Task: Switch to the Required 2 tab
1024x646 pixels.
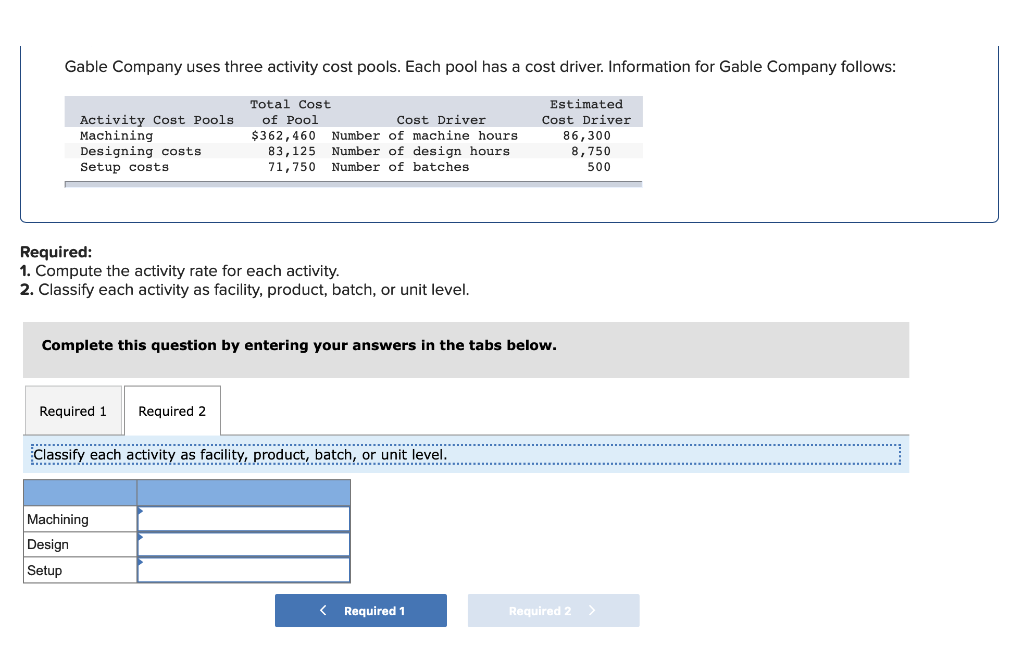Action: pos(171,410)
